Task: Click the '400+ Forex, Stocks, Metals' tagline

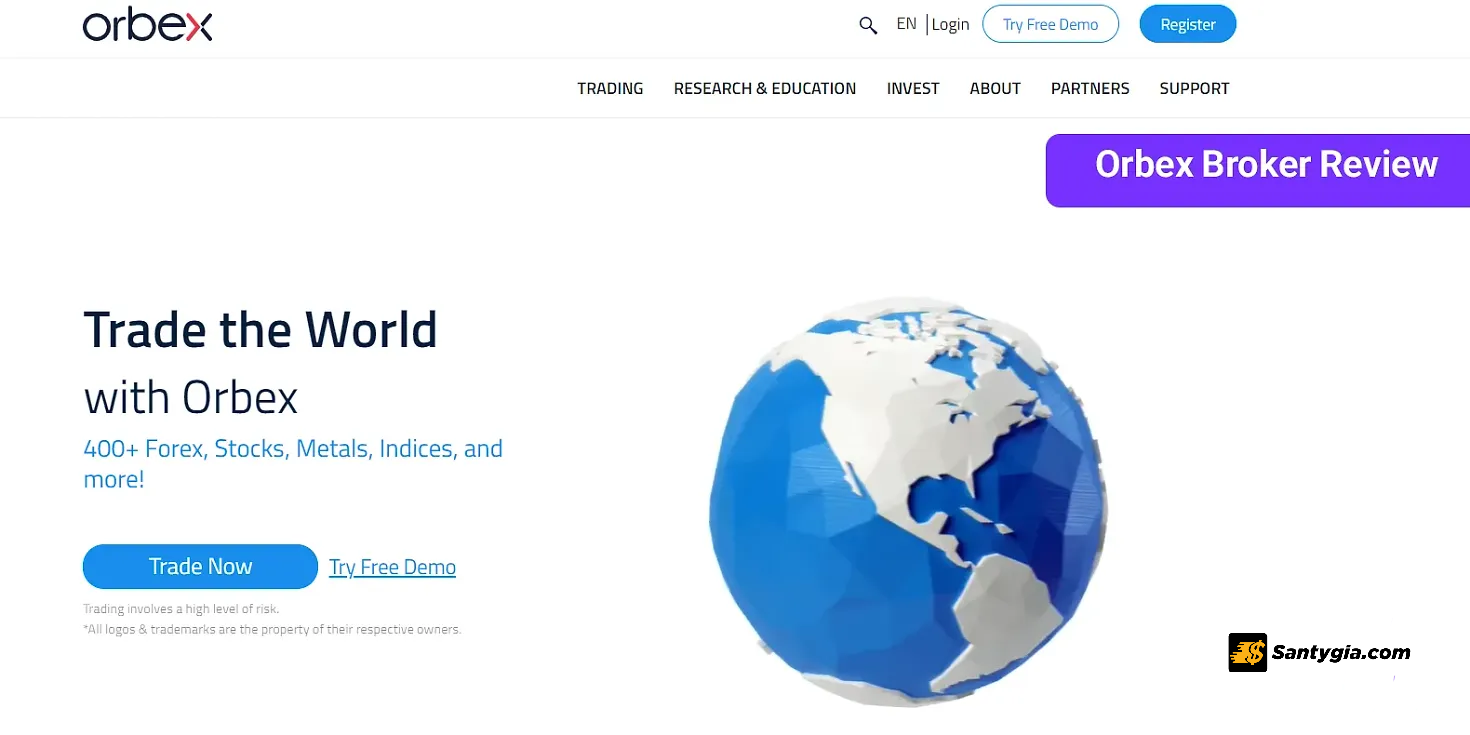Action: click(x=293, y=463)
